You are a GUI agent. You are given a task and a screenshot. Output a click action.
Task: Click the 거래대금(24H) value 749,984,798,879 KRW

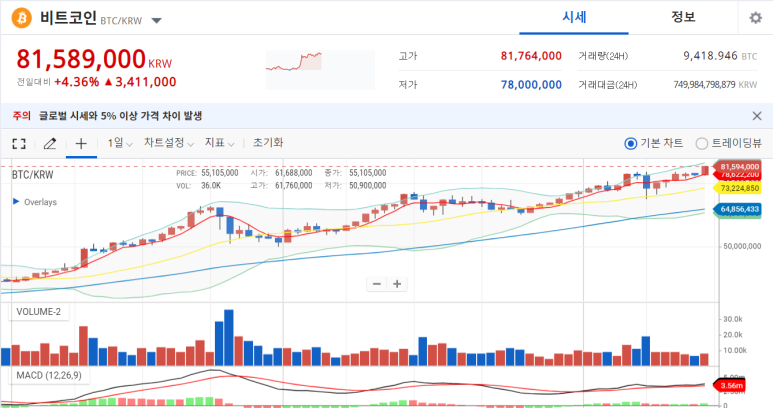pos(715,85)
